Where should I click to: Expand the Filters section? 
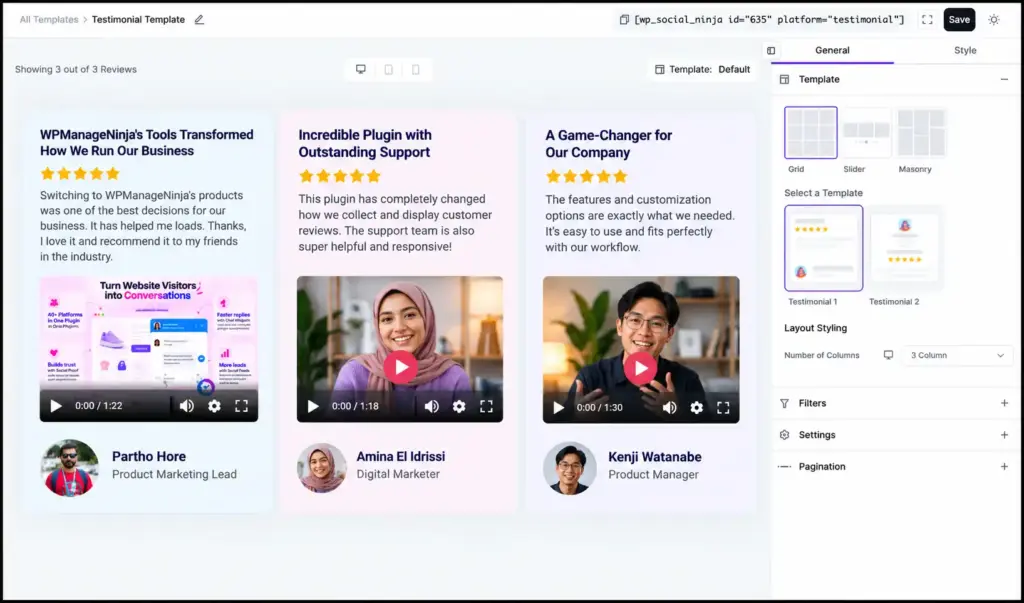(1004, 403)
